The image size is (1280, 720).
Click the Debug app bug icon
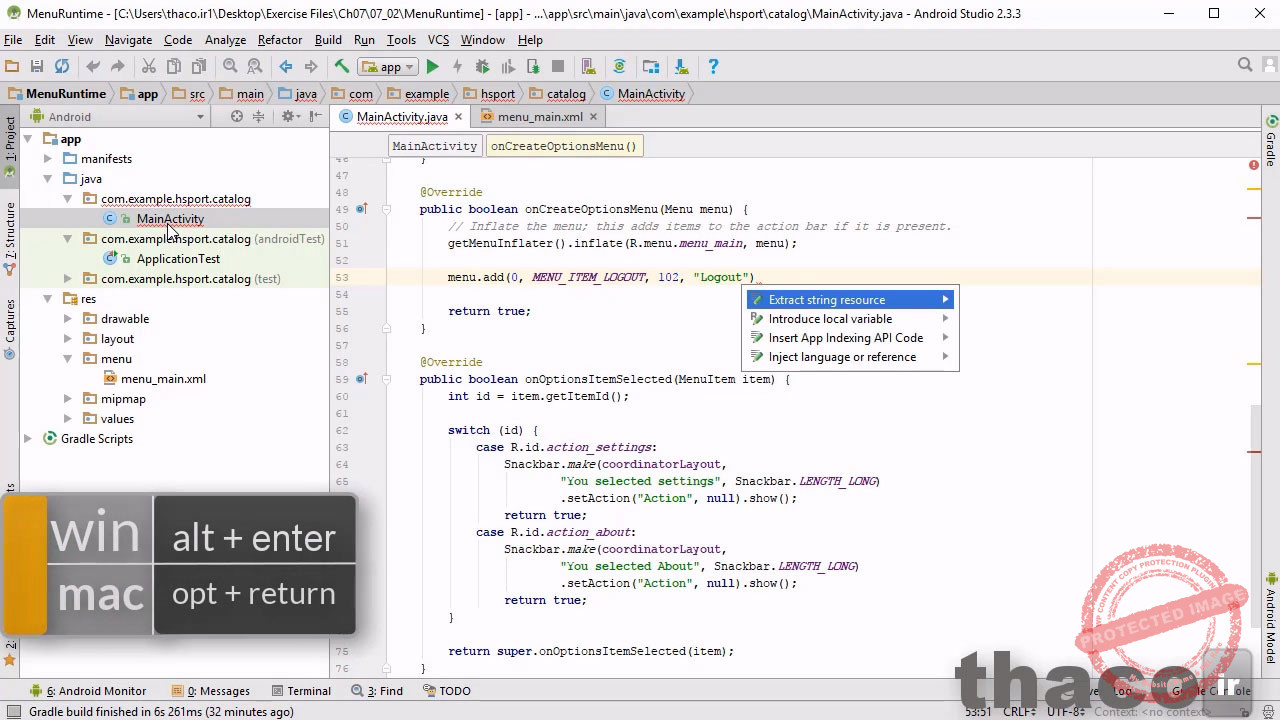(x=482, y=67)
